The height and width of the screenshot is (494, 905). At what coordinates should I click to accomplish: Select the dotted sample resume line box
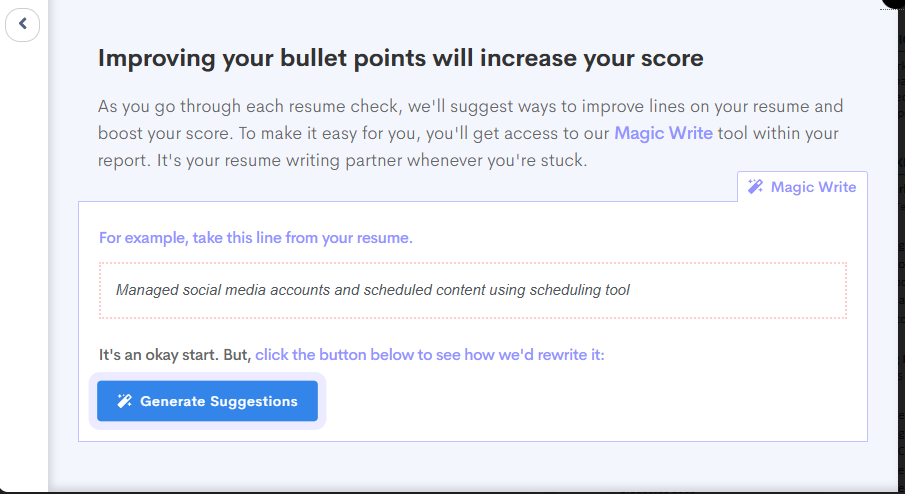pos(473,290)
